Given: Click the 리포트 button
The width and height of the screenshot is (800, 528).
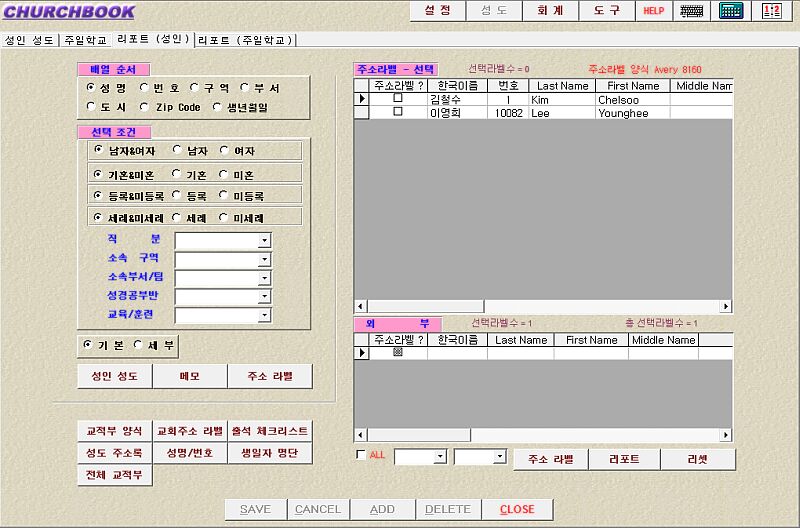Looking at the screenshot, I should click(624, 459).
